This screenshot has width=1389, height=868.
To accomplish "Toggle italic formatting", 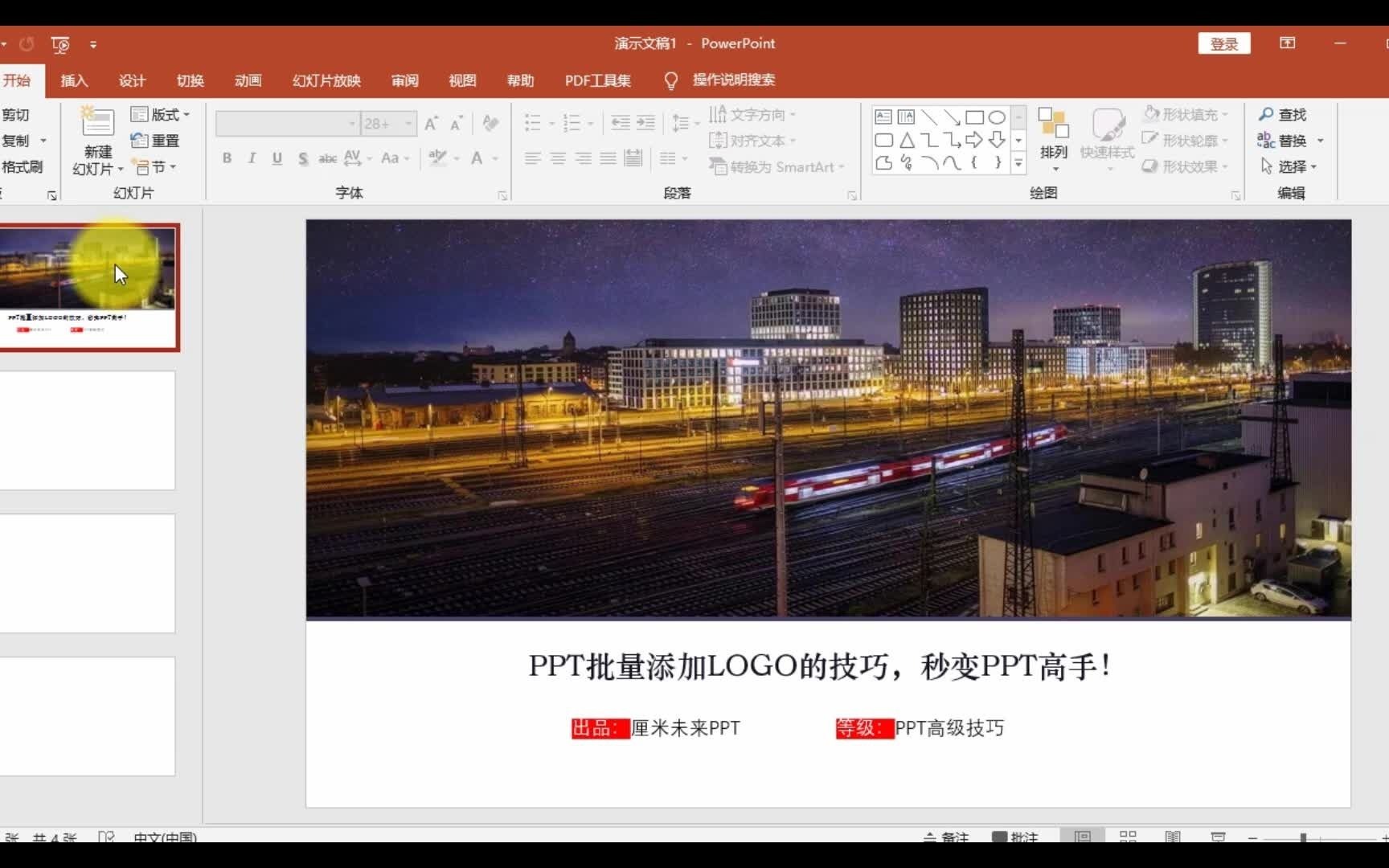I will [x=251, y=158].
